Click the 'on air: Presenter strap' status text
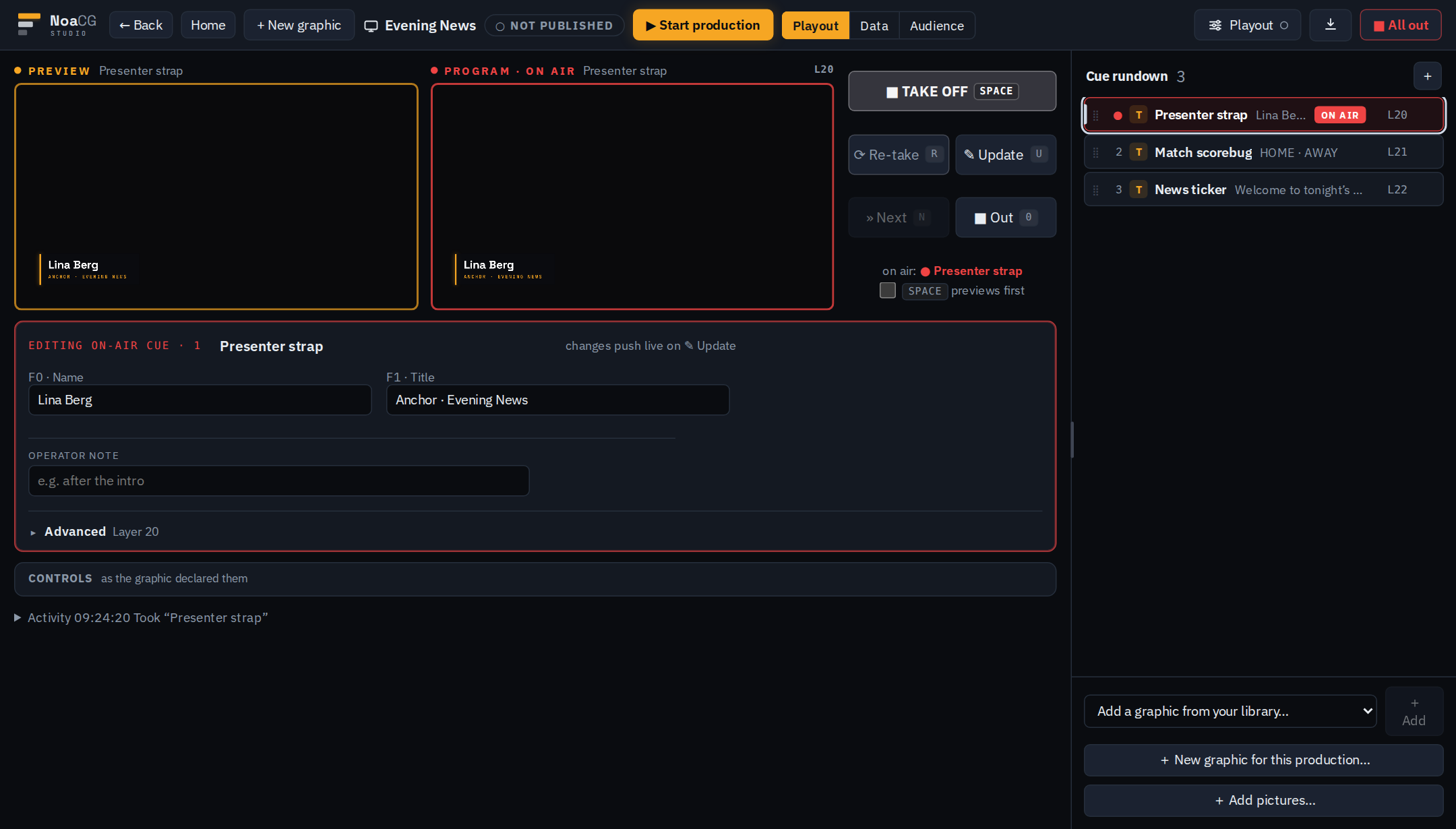The height and width of the screenshot is (829, 1456). (x=952, y=271)
